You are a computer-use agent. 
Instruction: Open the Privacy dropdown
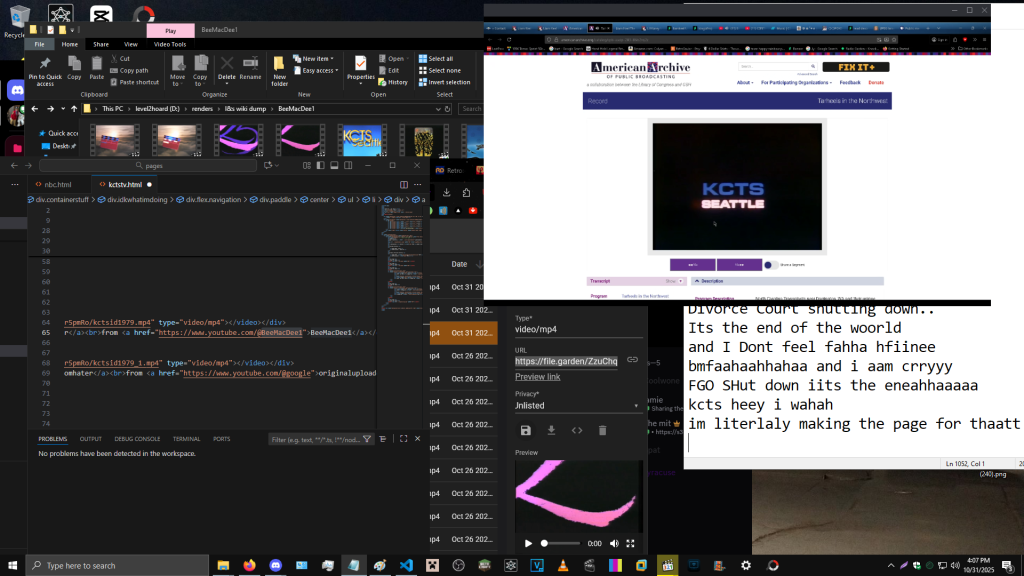(x=576, y=406)
